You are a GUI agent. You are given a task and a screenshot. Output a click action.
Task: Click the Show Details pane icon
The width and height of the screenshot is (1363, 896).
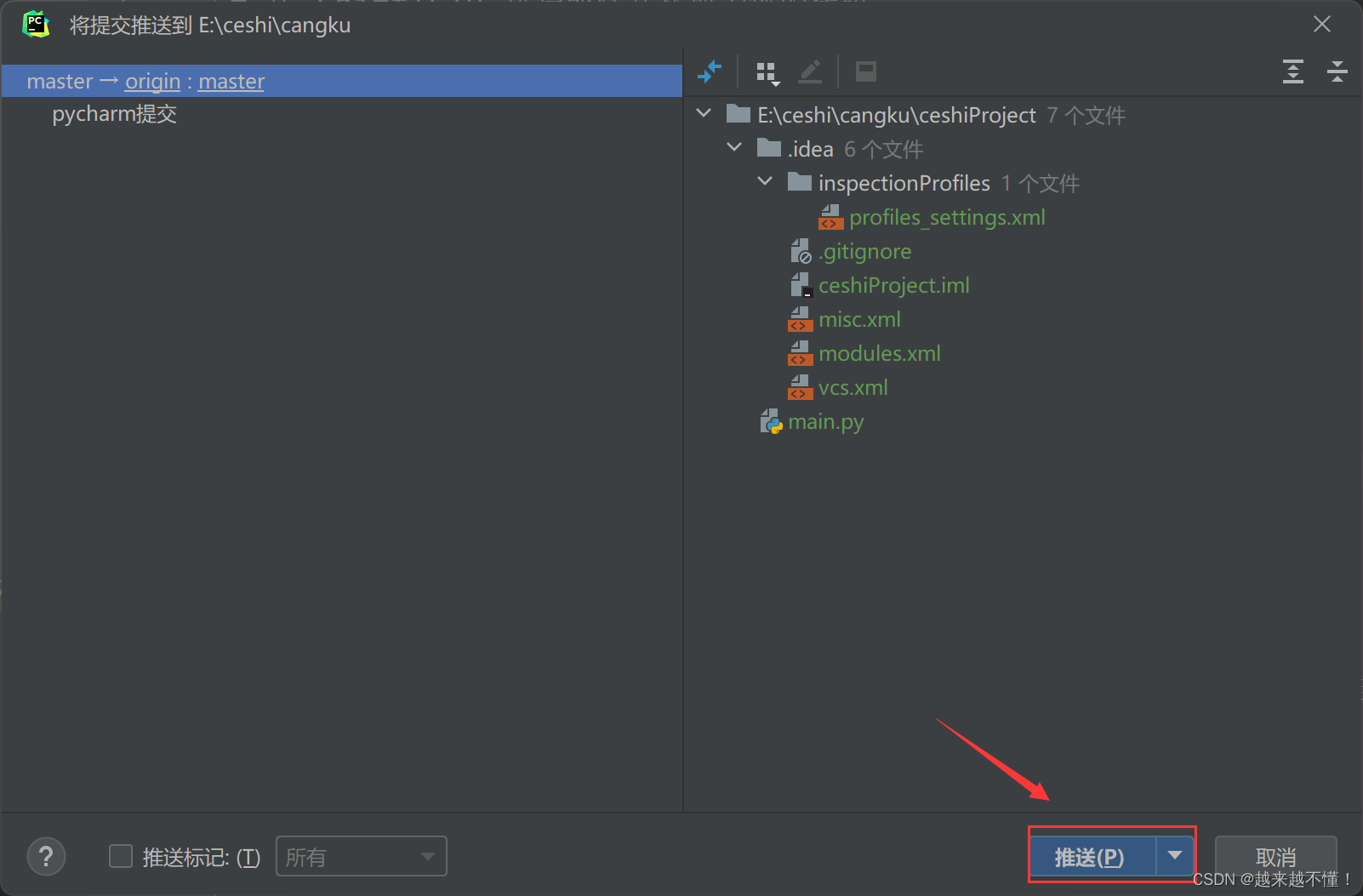click(x=866, y=72)
